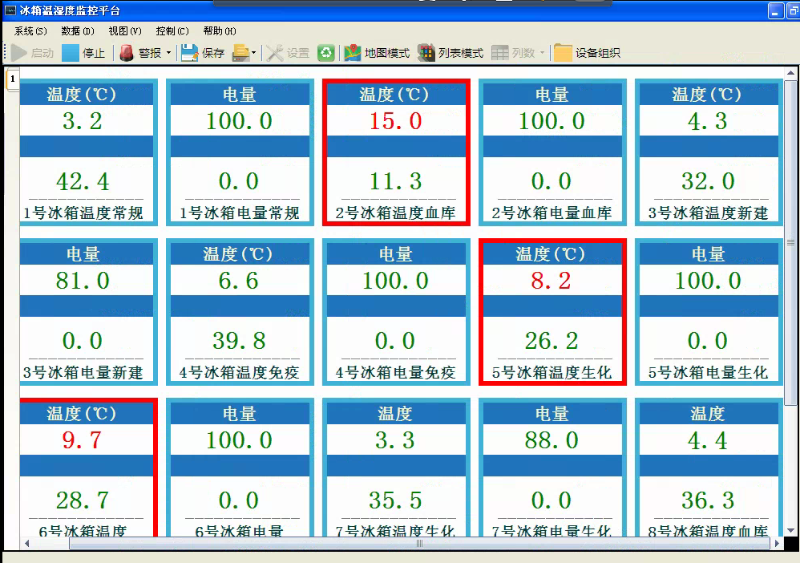Click the vertical scrollbar thumb
This screenshot has width=800, height=563.
[x=790, y=243]
